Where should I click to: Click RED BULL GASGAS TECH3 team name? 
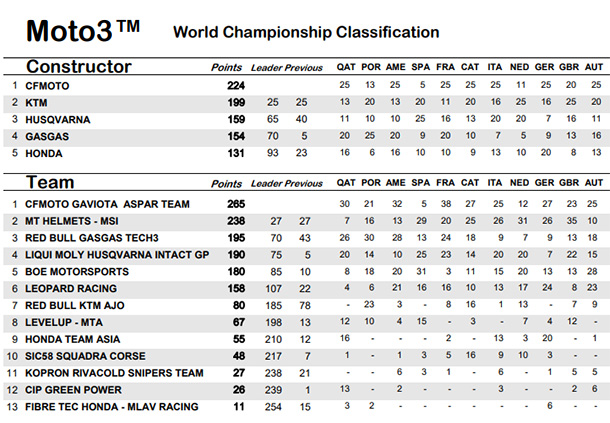point(92,238)
